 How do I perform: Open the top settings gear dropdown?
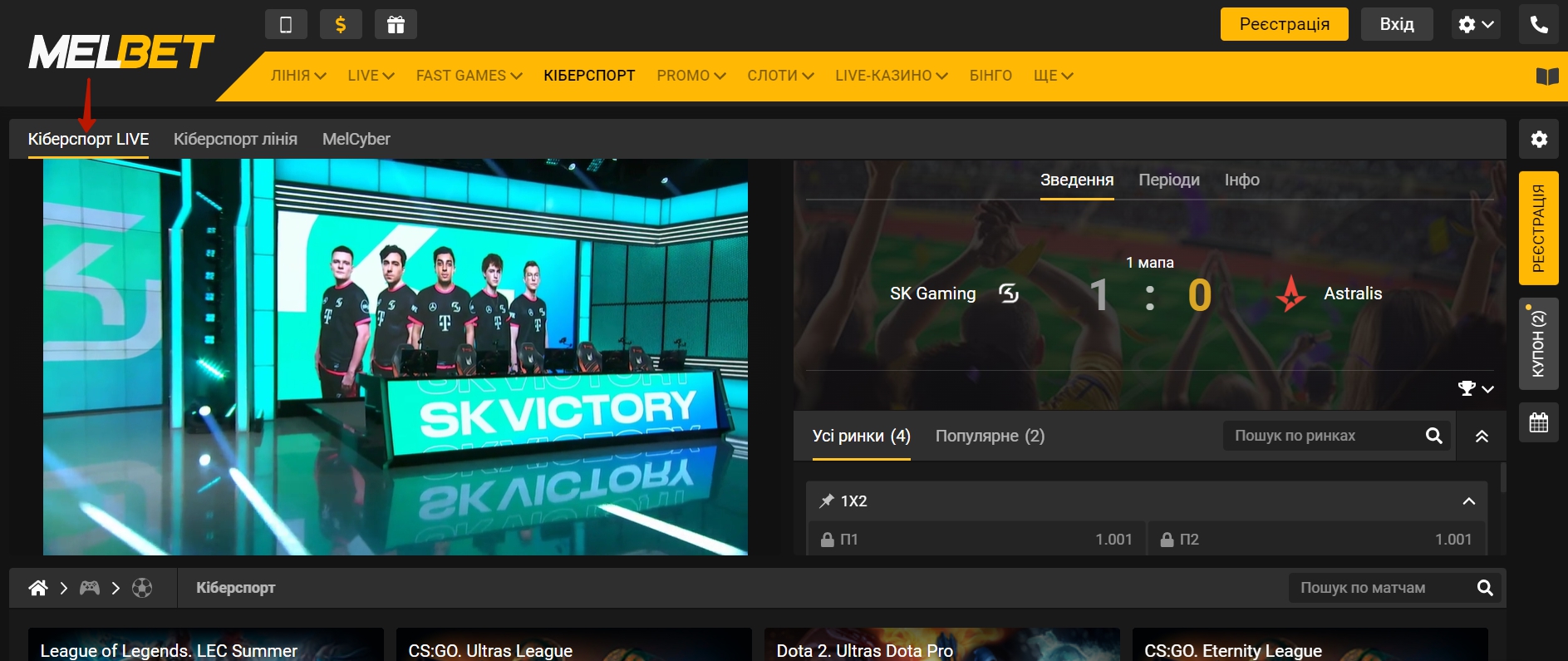tap(1476, 24)
